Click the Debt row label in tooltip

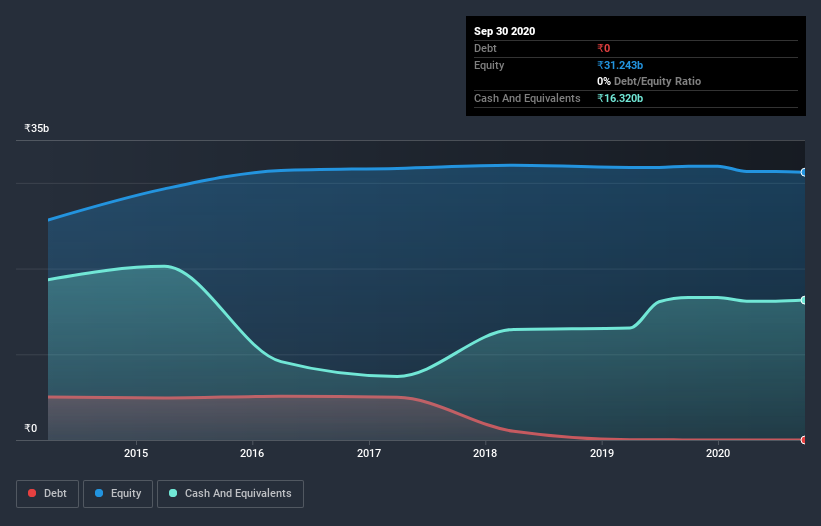click(x=485, y=48)
